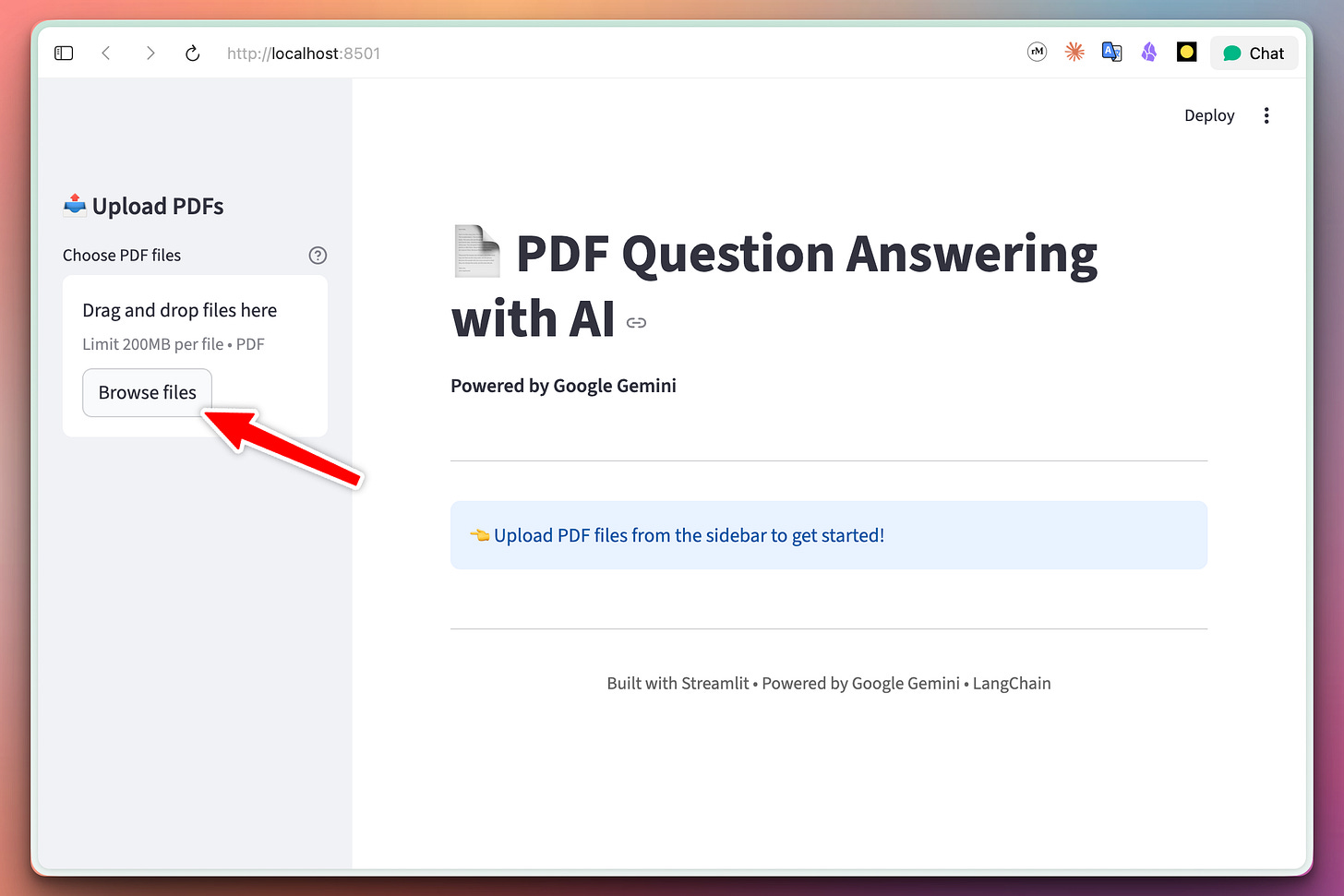Click the document page emoji in title
Viewport: 1344px width, 896px height.
477,252
